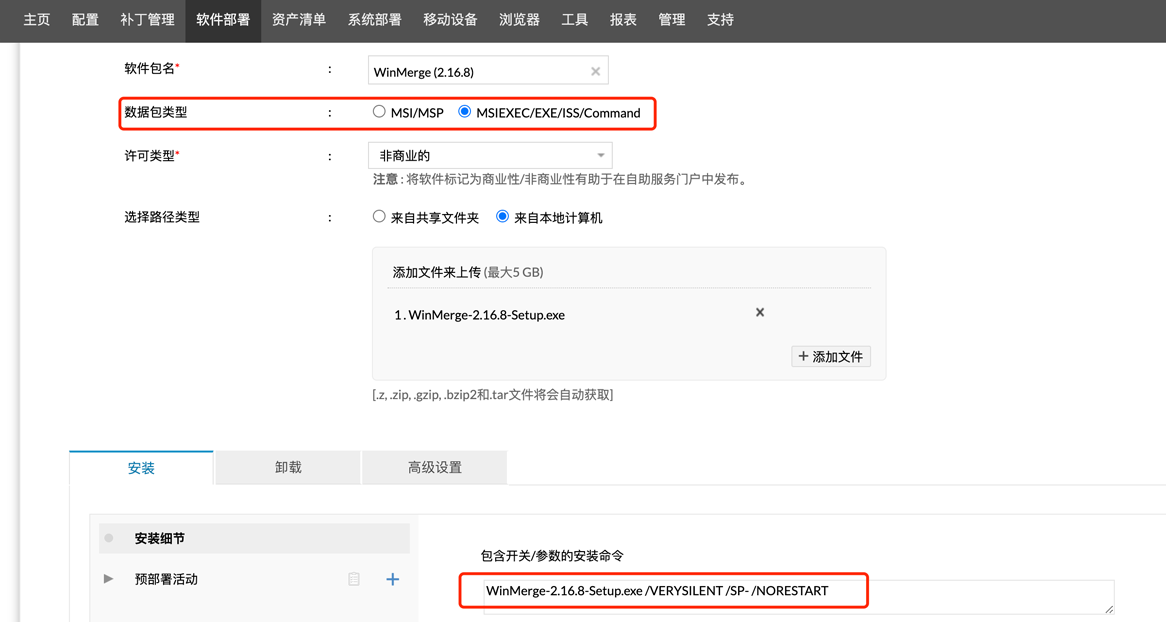The height and width of the screenshot is (622, 1166).
Task: Open the 管理 menu
Action: click(671, 20)
